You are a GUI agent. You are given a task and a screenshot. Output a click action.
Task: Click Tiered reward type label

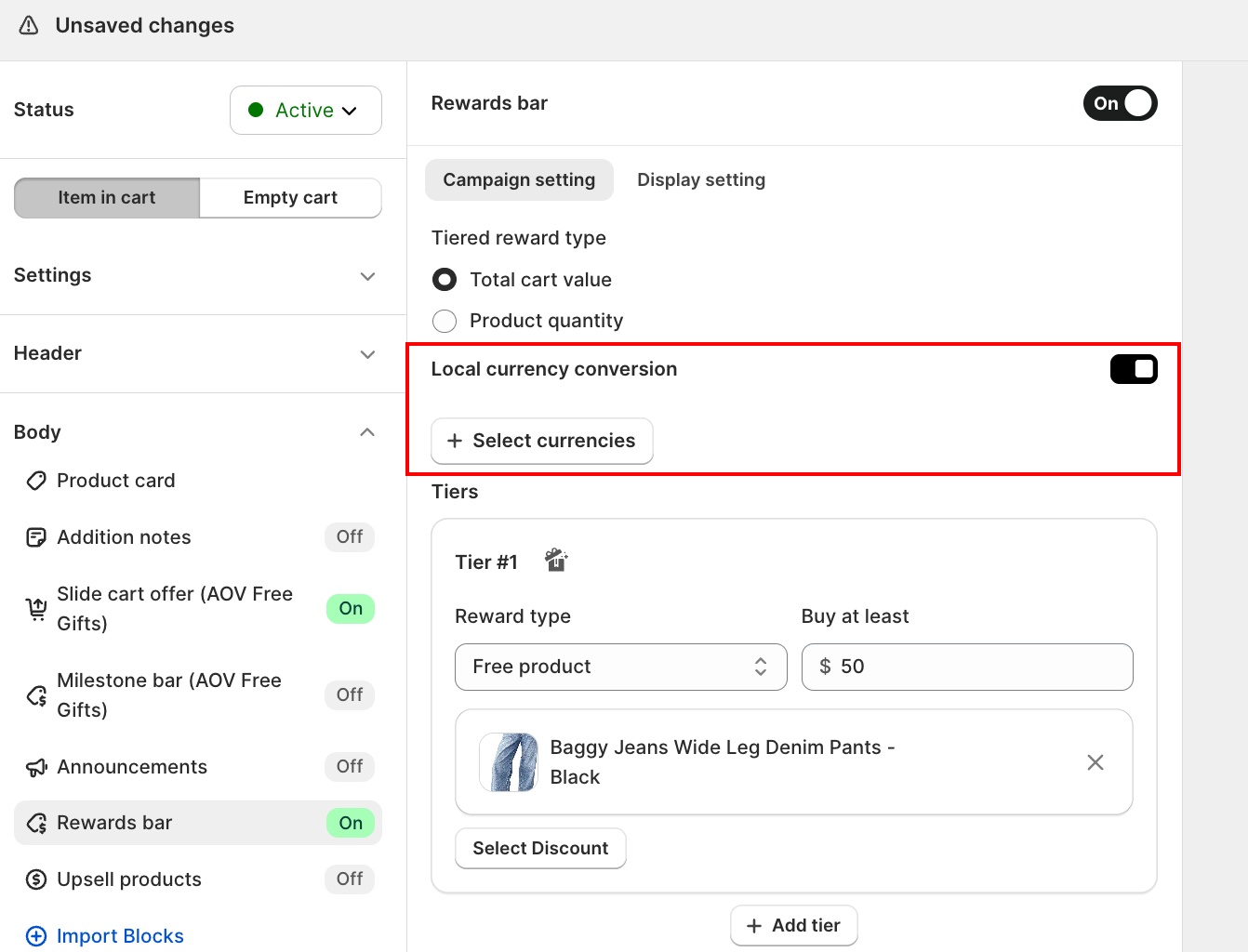tap(519, 238)
